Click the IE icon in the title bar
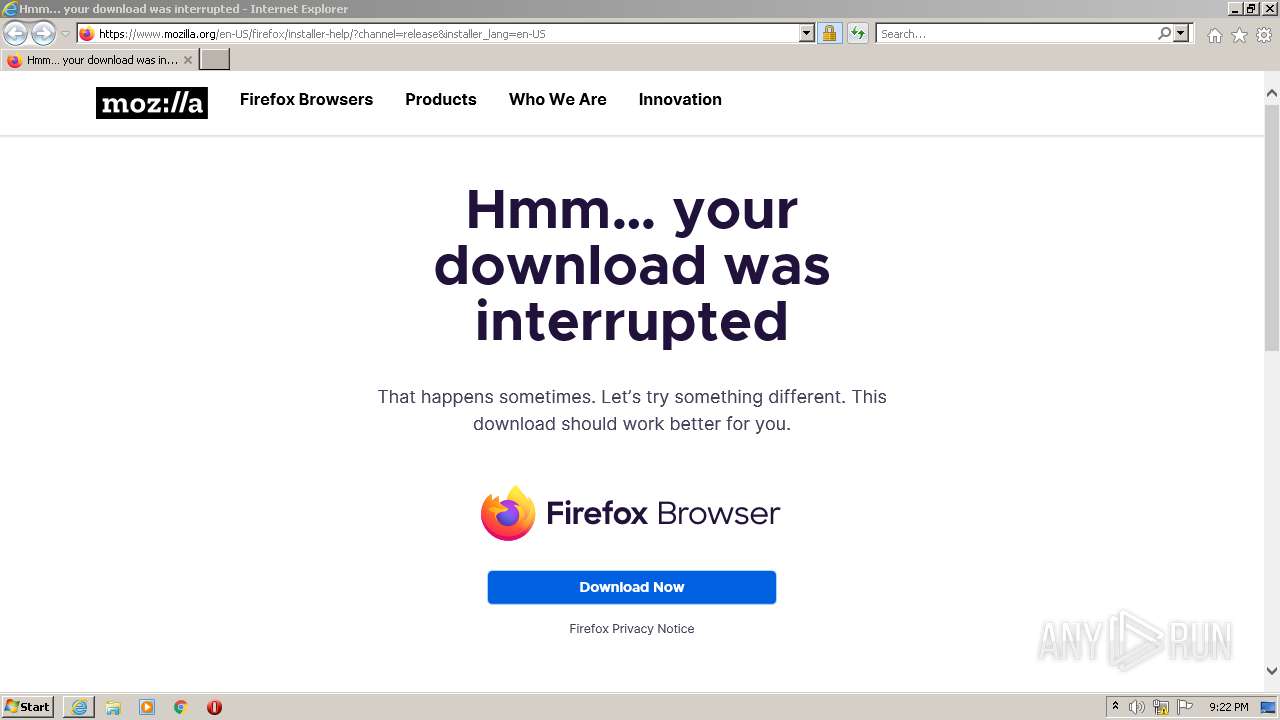The image size is (1280, 720). (10, 9)
